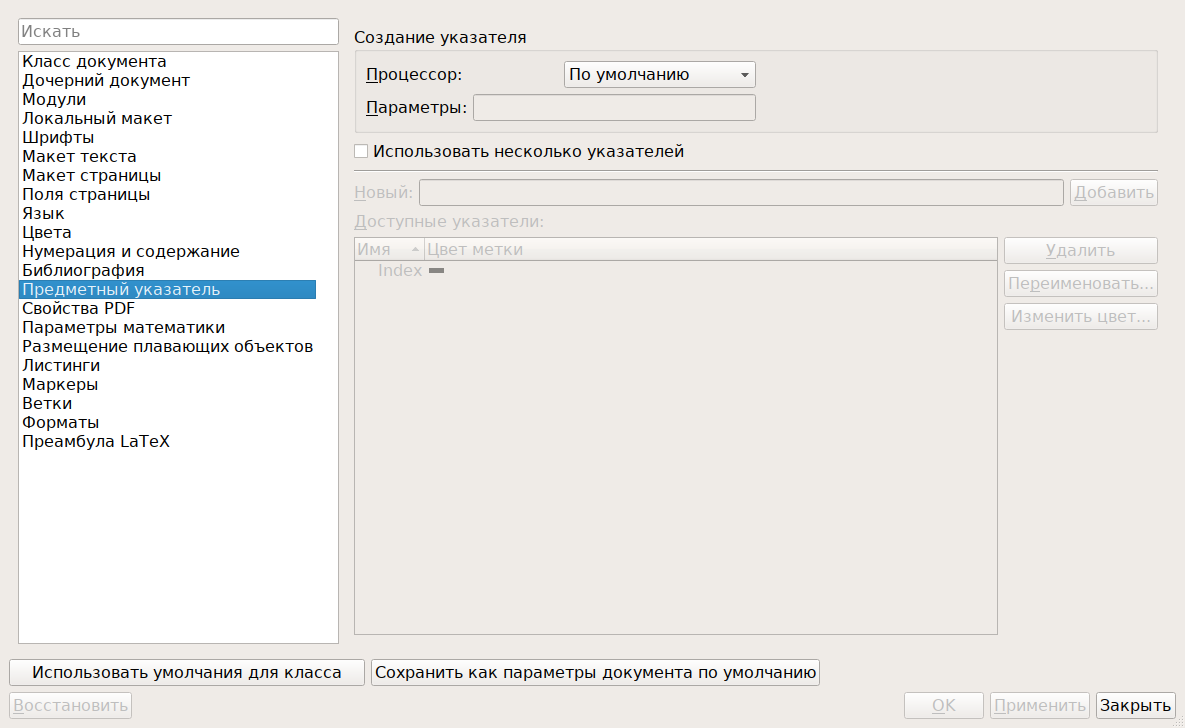
Task: Focus the Параметры input field
Action: click(x=614, y=107)
